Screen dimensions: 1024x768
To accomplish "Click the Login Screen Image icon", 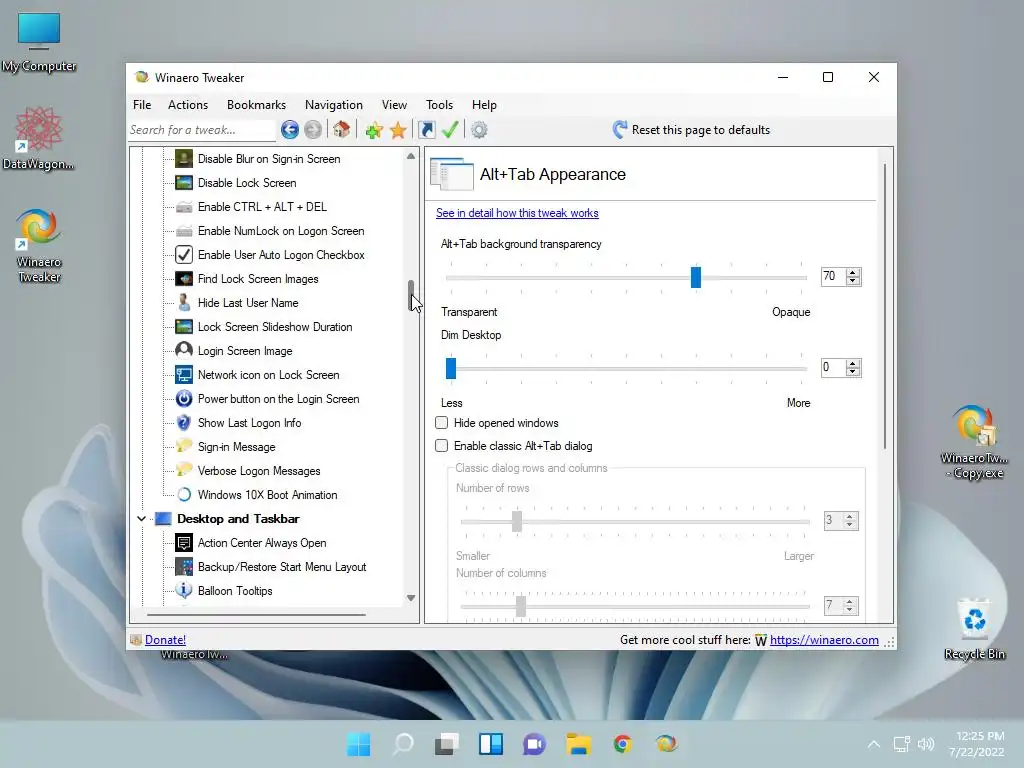I will click(x=184, y=351).
